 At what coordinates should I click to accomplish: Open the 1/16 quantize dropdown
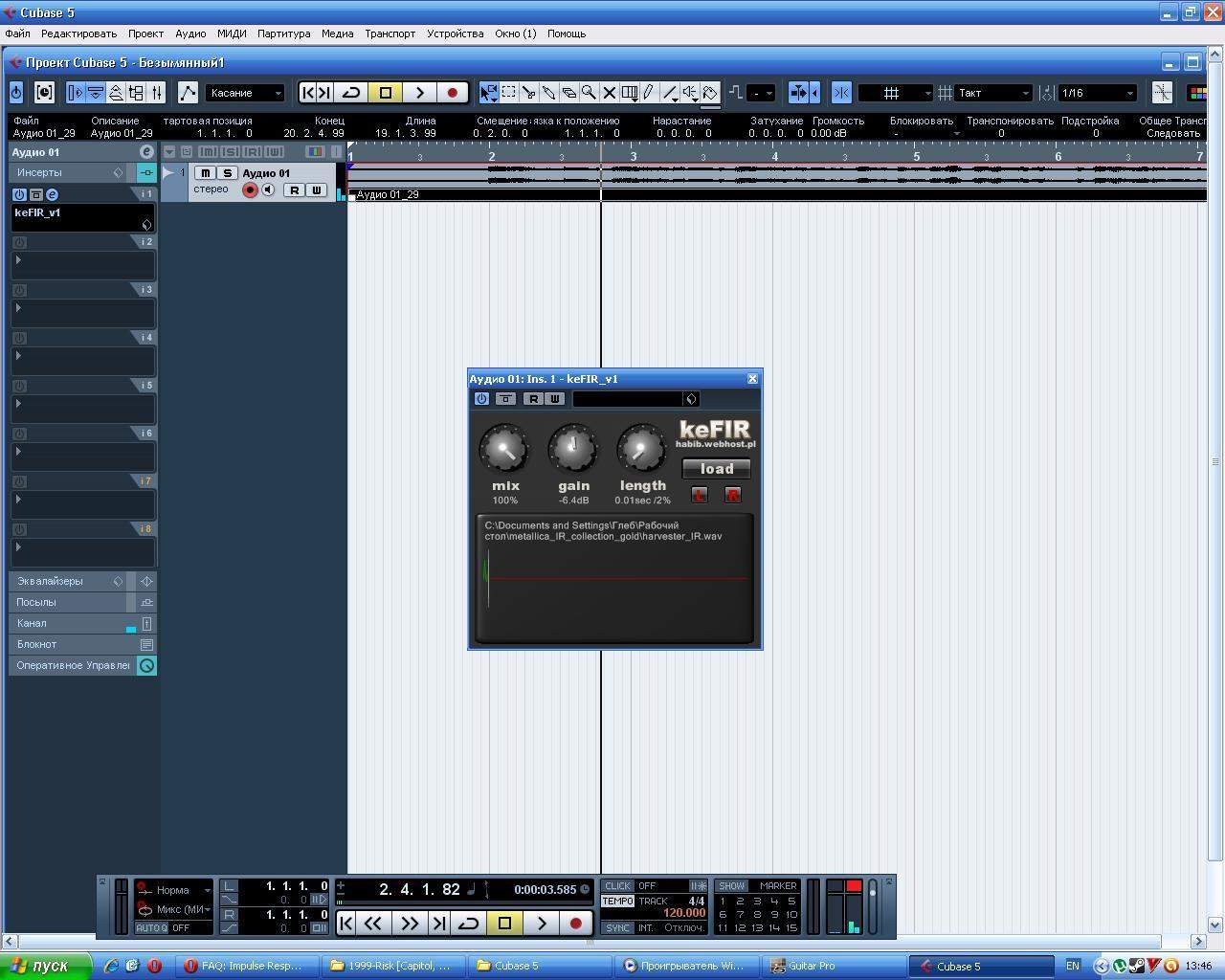pyautogui.click(x=1097, y=93)
